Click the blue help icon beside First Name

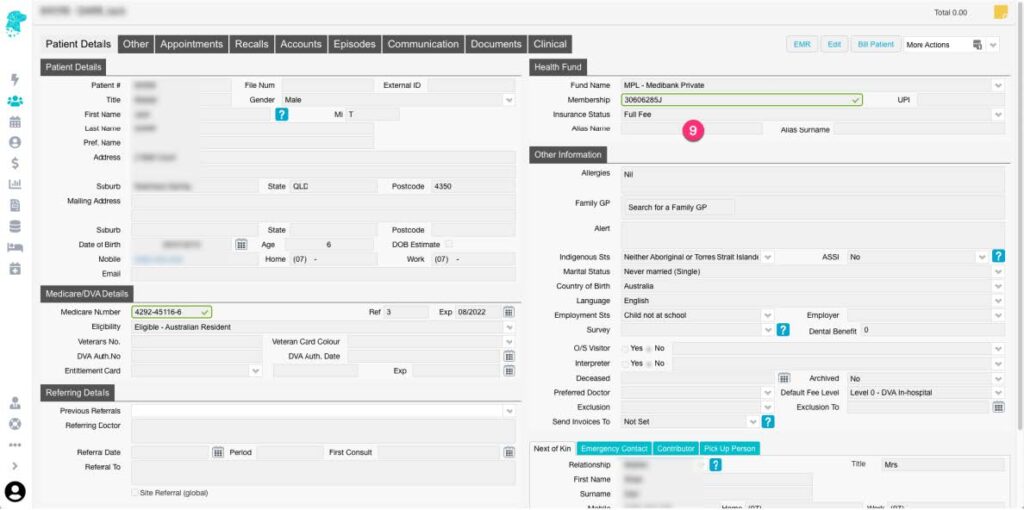(281, 114)
